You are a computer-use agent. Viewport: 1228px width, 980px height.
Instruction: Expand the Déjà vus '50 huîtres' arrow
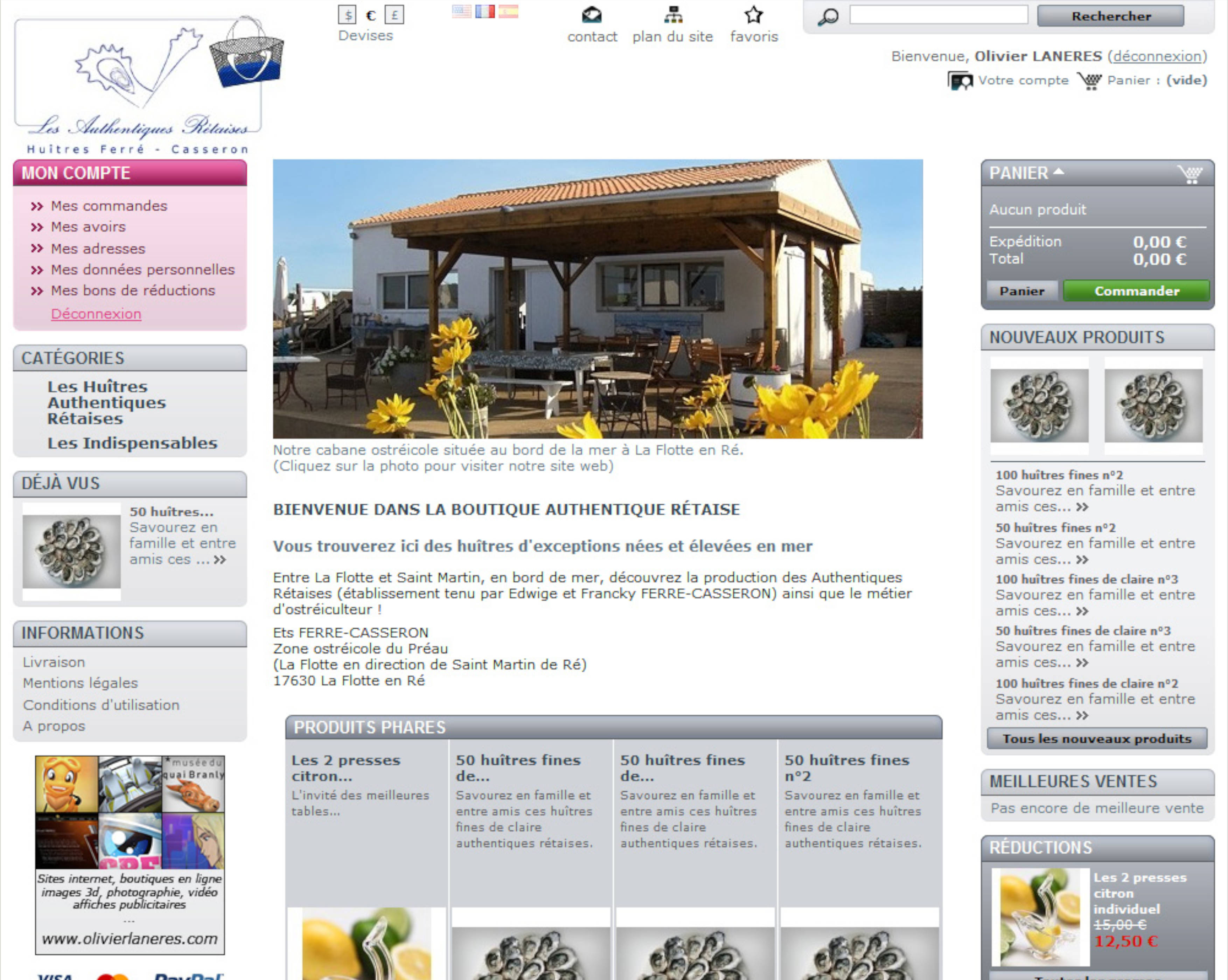[220, 560]
